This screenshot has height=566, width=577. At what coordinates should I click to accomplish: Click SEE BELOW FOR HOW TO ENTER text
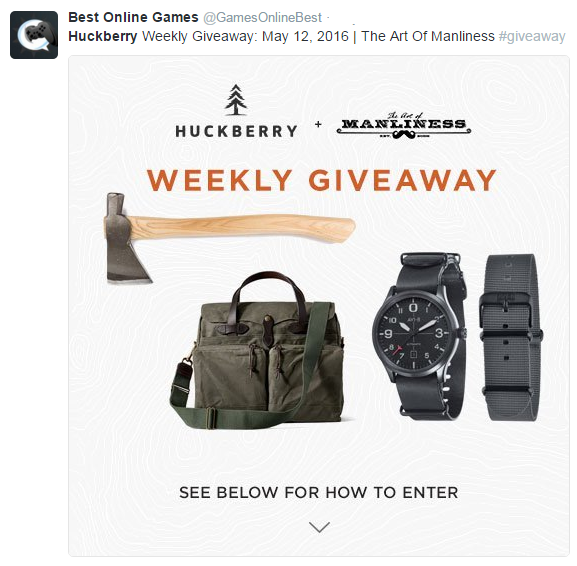[319, 492]
